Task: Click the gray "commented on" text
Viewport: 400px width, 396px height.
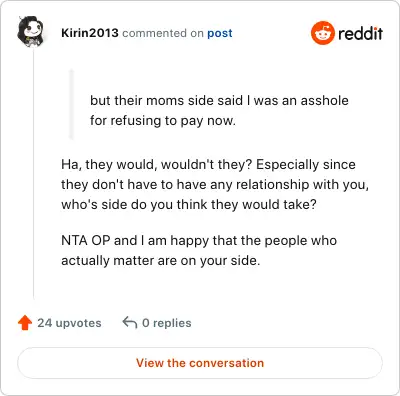Action: [163, 33]
